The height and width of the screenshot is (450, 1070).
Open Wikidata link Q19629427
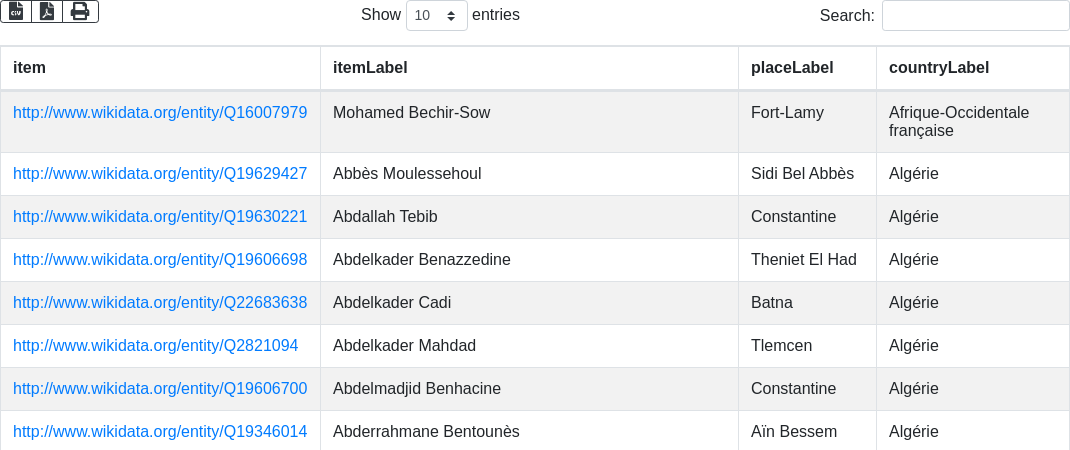160,173
